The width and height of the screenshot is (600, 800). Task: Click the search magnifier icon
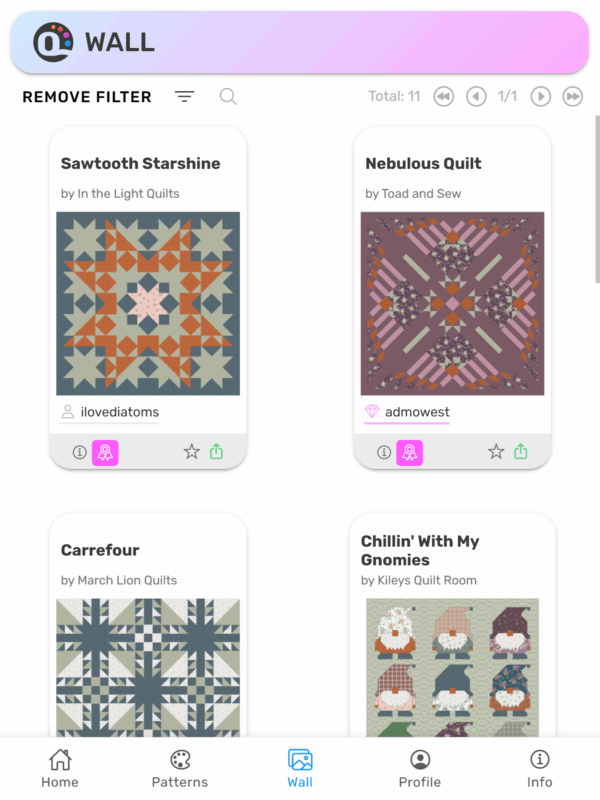[228, 96]
